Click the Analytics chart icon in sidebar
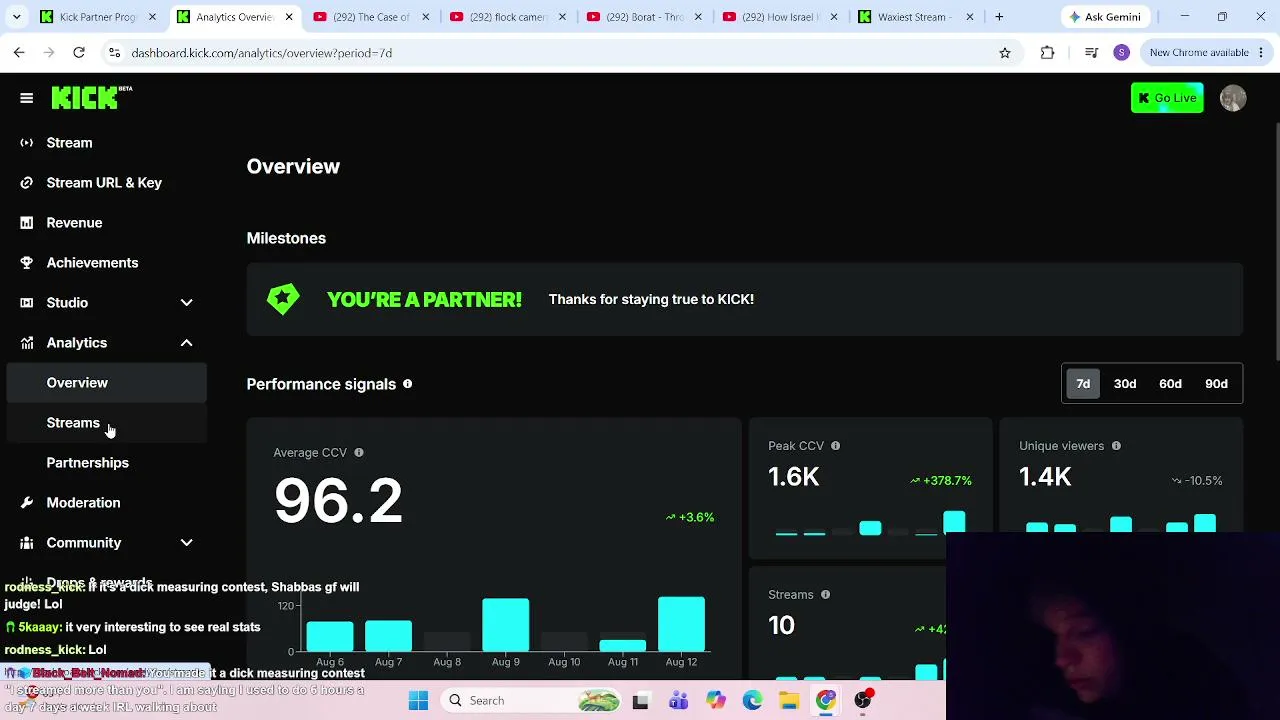This screenshot has width=1280, height=720. coord(27,343)
